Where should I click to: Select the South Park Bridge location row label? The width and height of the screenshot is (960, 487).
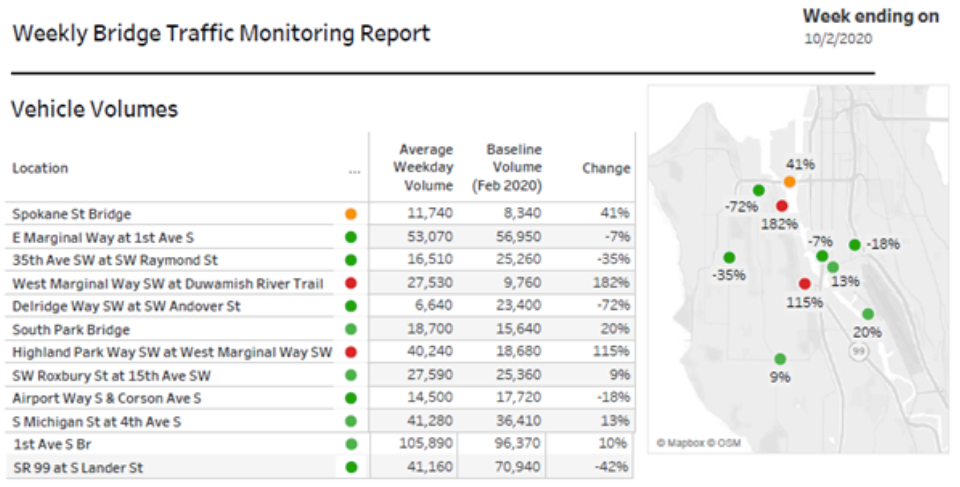tap(71, 329)
